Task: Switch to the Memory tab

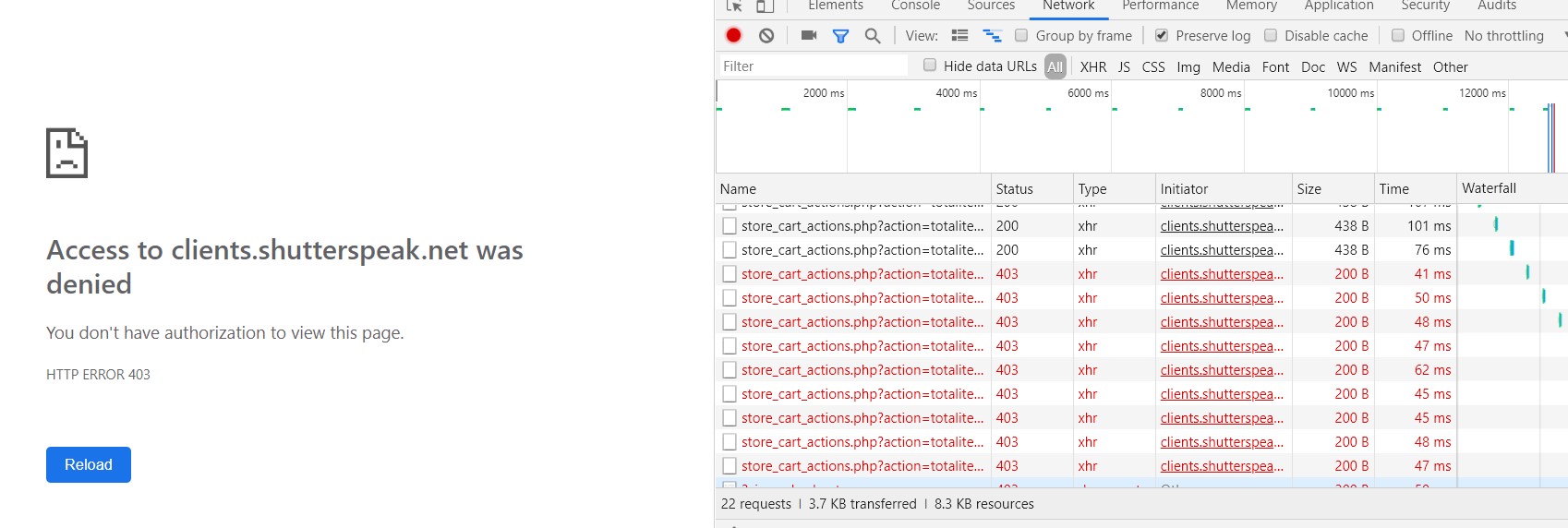Action: (x=1251, y=6)
